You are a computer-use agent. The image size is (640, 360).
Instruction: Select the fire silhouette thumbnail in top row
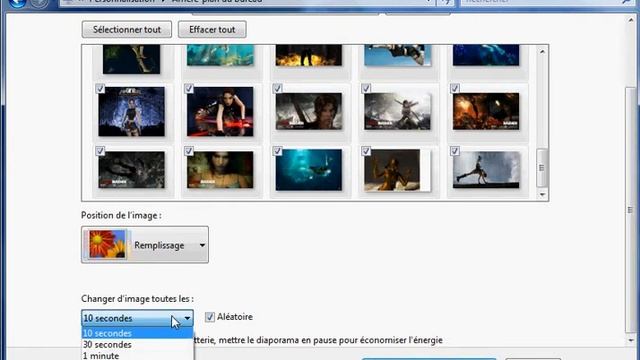click(x=309, y=55)
